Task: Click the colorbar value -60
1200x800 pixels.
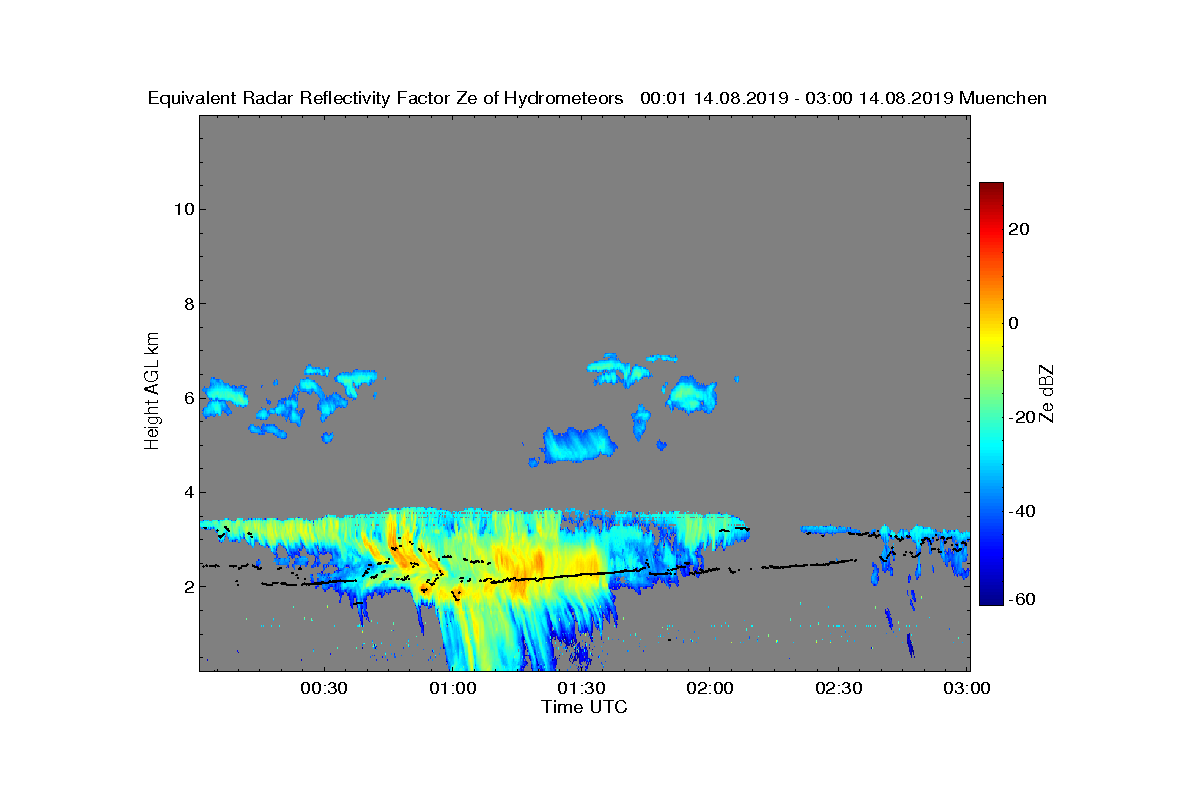Action: click(x=1023, y=599)
